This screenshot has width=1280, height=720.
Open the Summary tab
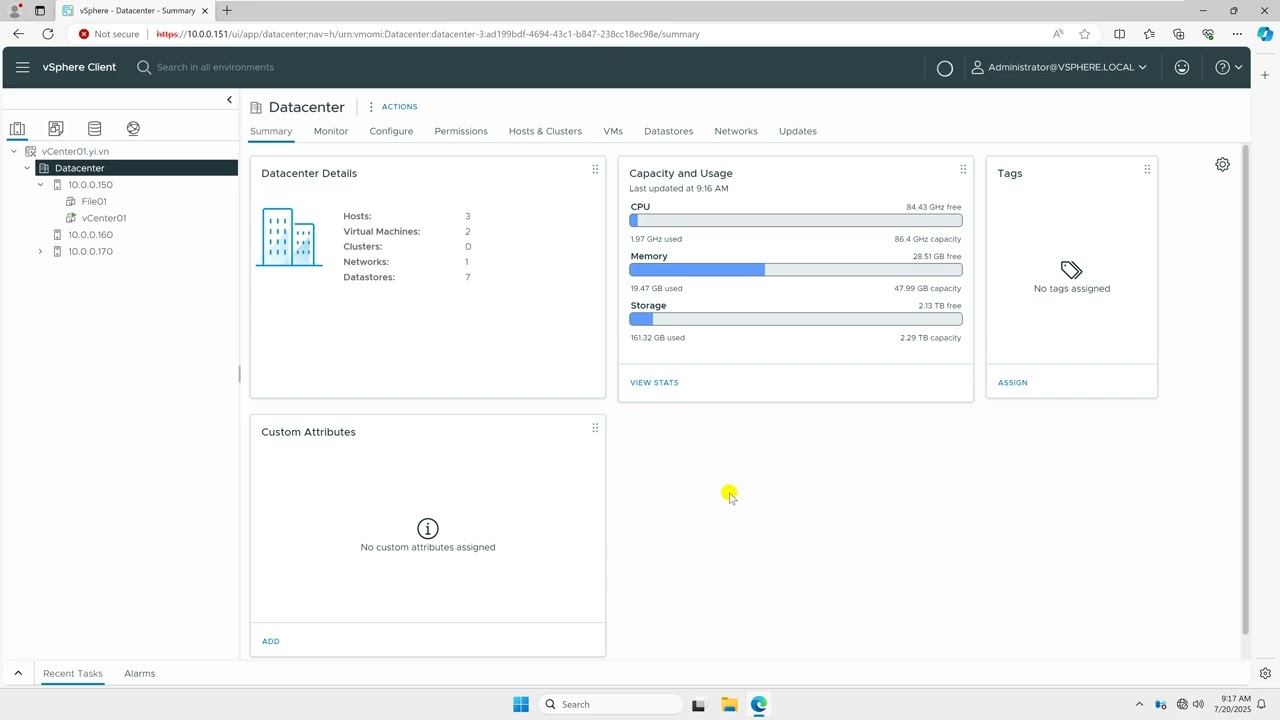(x=271, y=131)
